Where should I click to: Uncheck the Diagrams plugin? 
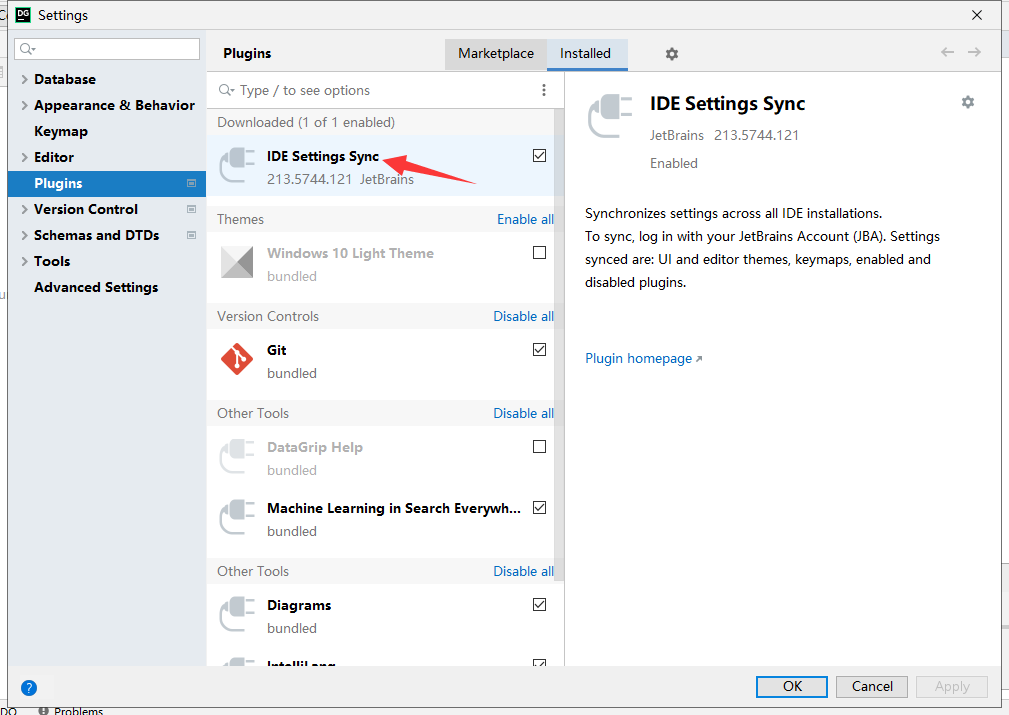point(539,604)
